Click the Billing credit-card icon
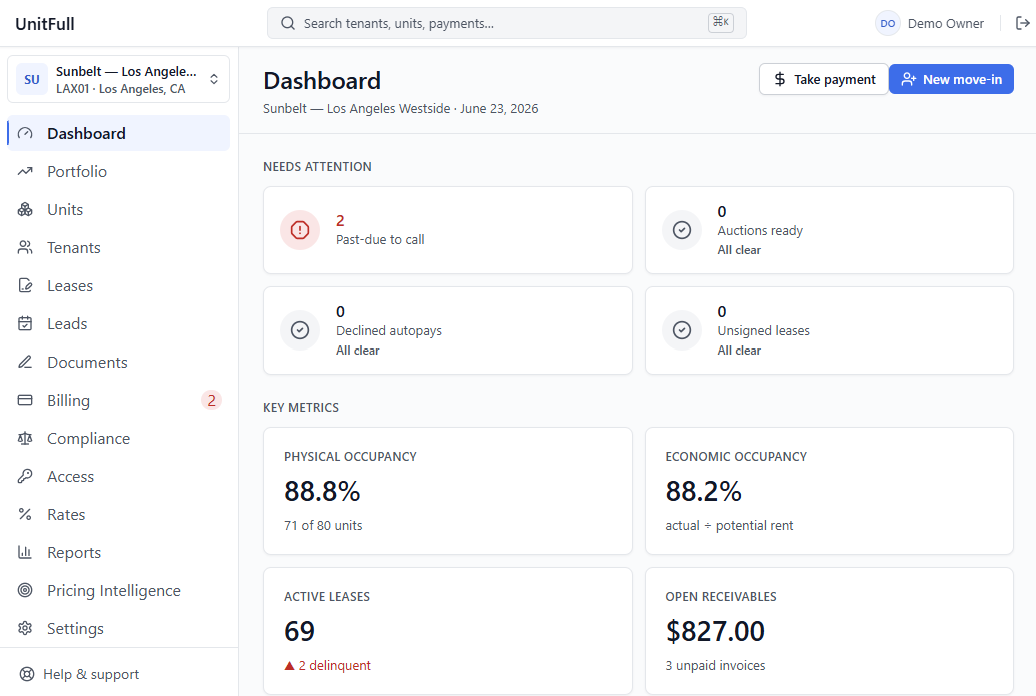 pyautogui.click(x=25, y=401)
